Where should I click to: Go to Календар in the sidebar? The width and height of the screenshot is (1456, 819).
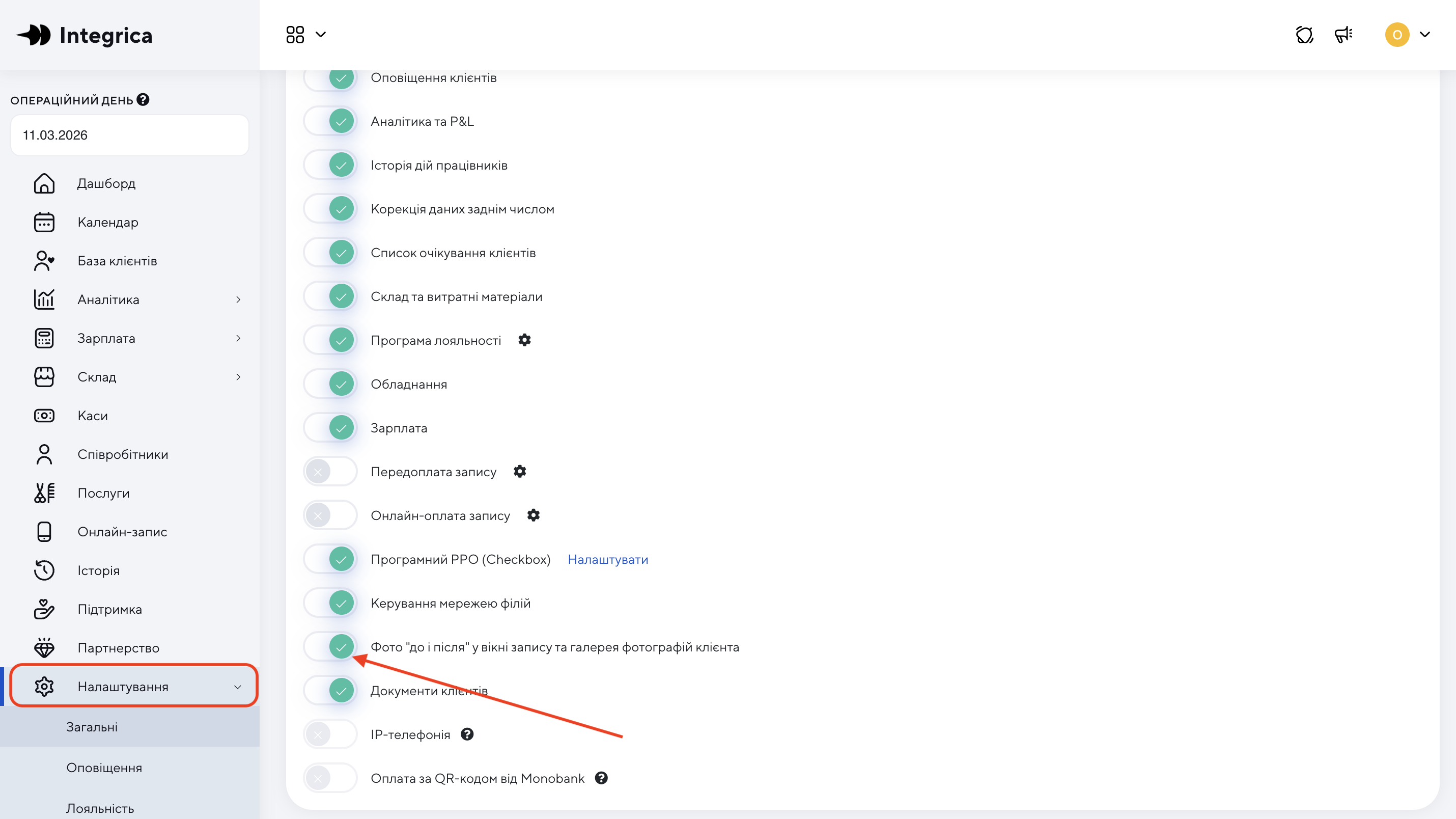tap(108, 222)
